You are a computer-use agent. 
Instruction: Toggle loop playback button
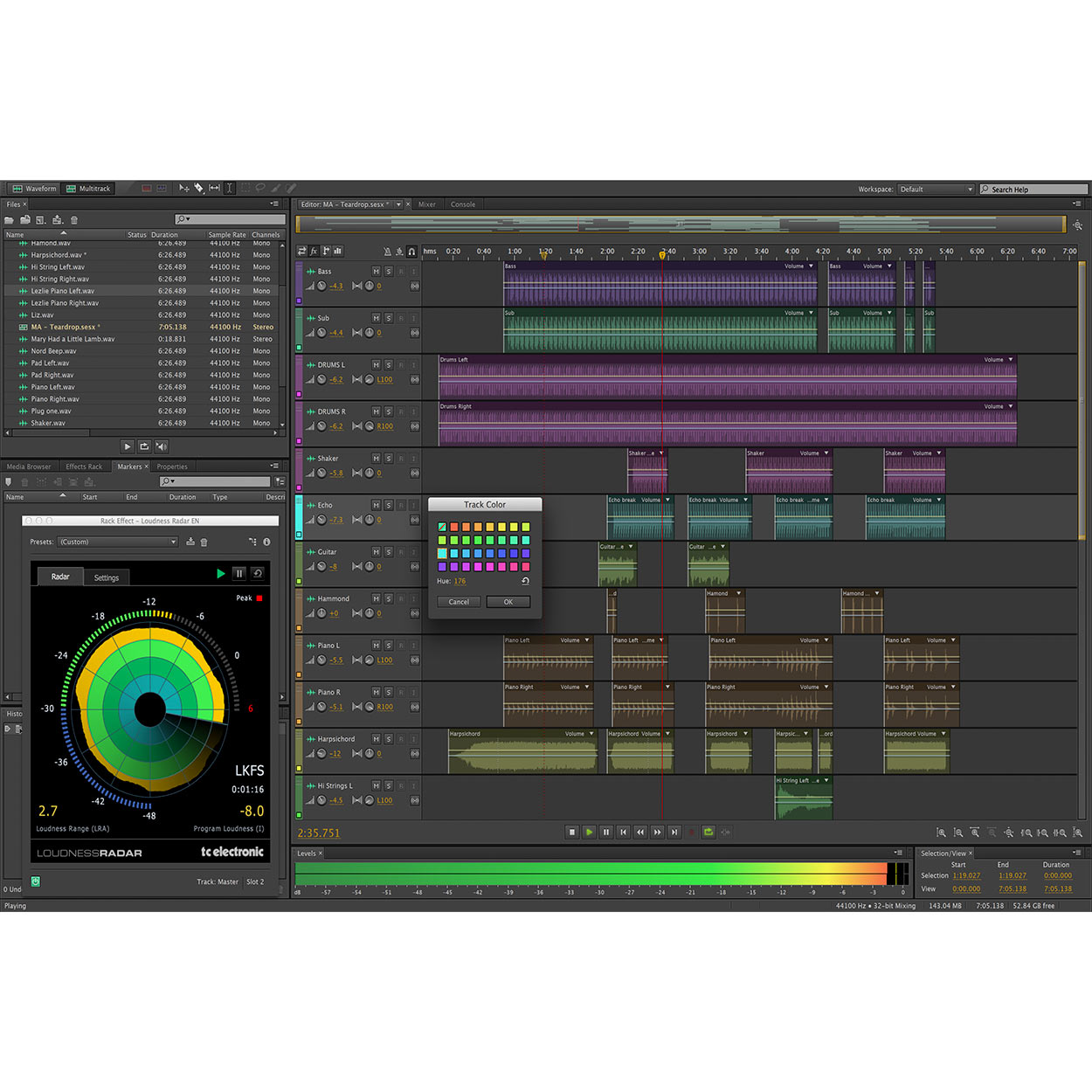point(708,833)
